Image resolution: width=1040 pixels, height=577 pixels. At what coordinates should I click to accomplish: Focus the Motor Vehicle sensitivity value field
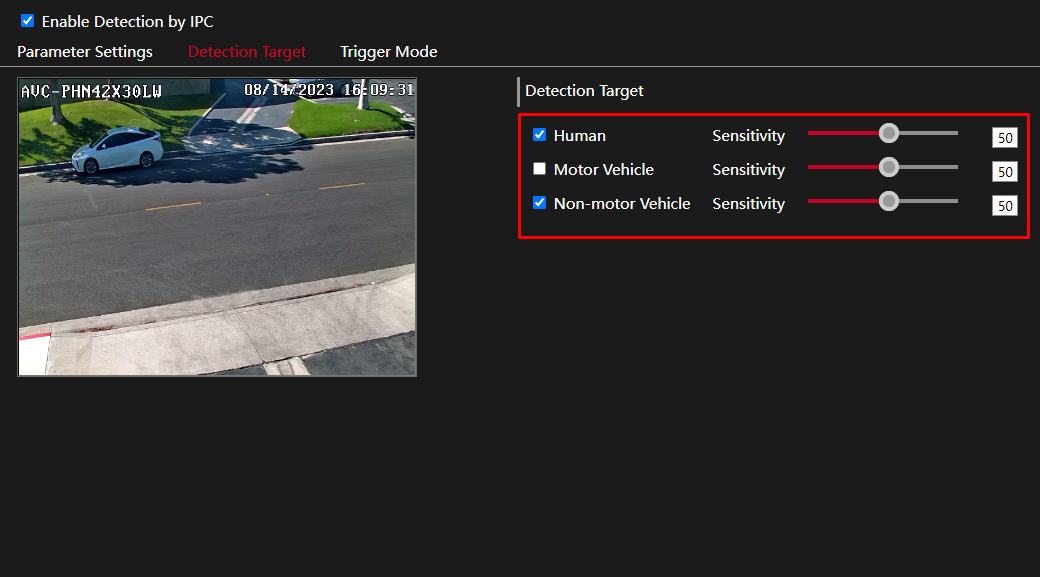click(x=1005, y=171)
